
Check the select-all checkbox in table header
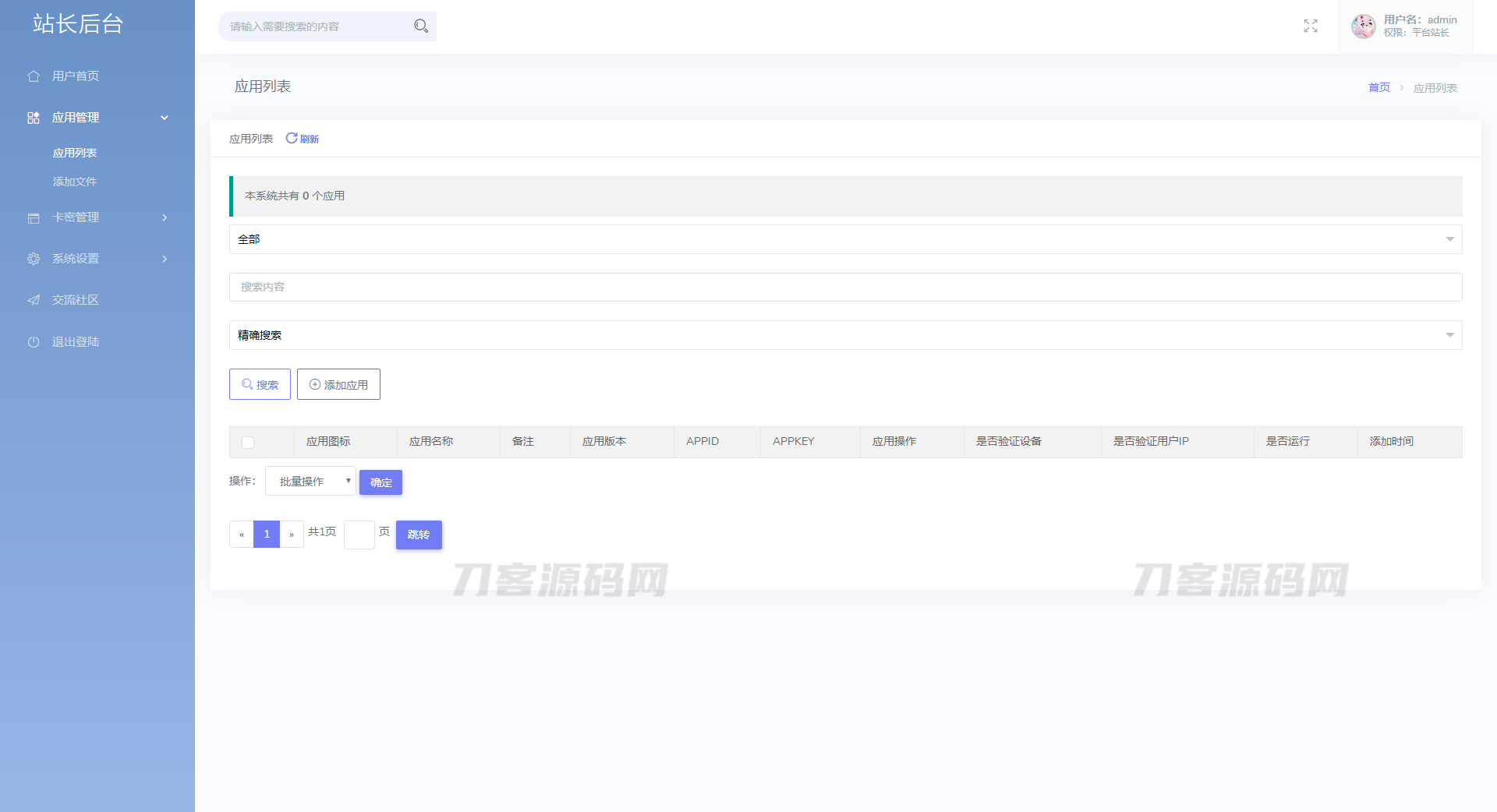point(248,442)
